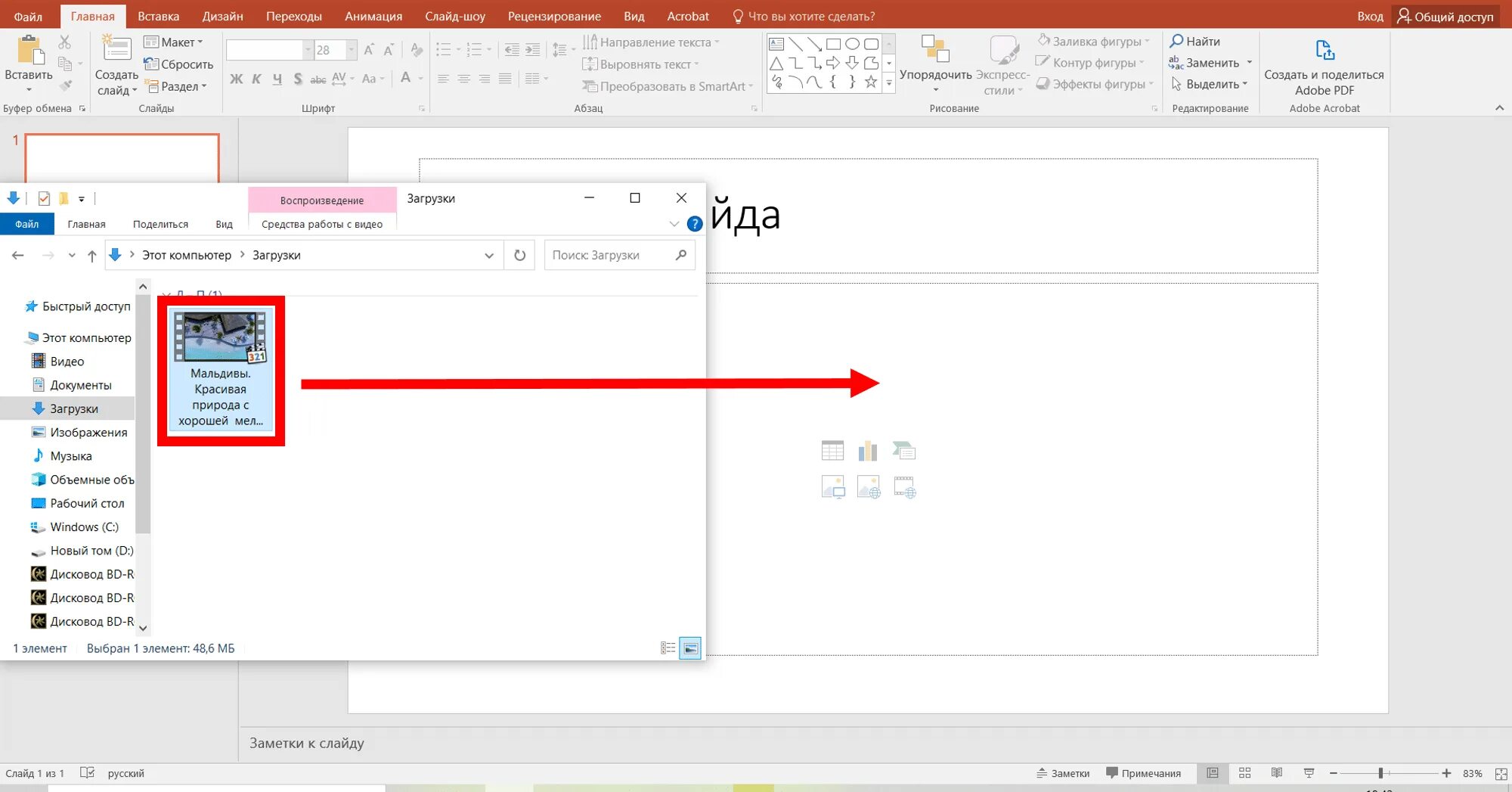Screen dimensions: 1512x792
Task: Justify the paragraph text
Action: (x=505, y=79)
